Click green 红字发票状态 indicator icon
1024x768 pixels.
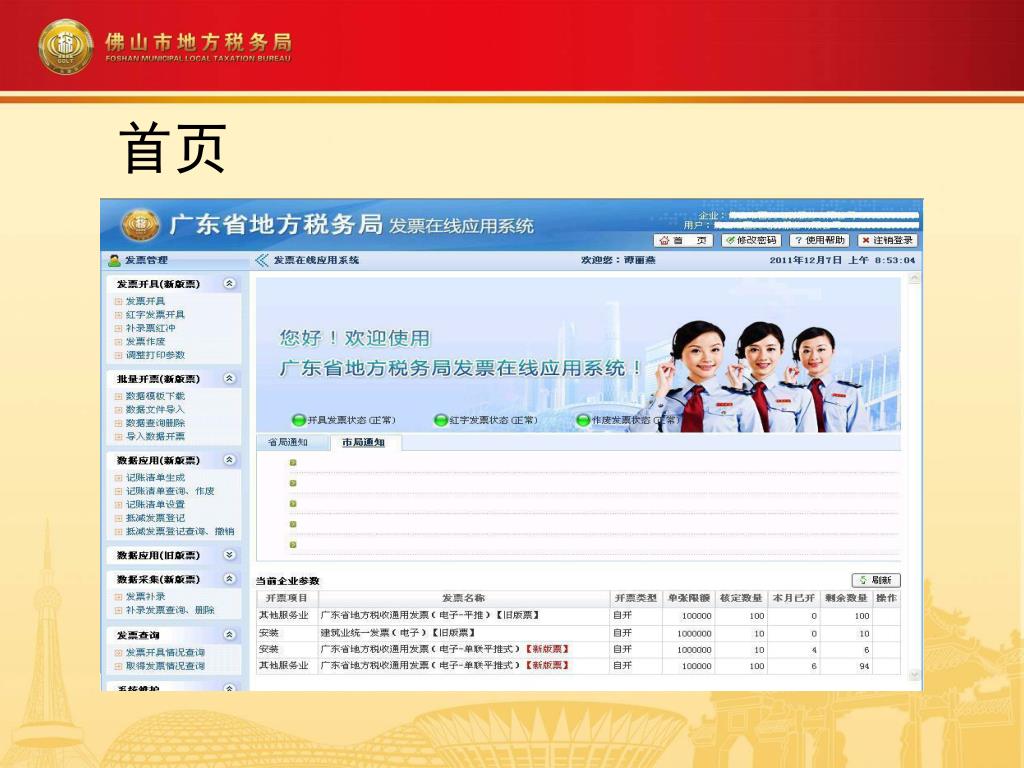441,420
